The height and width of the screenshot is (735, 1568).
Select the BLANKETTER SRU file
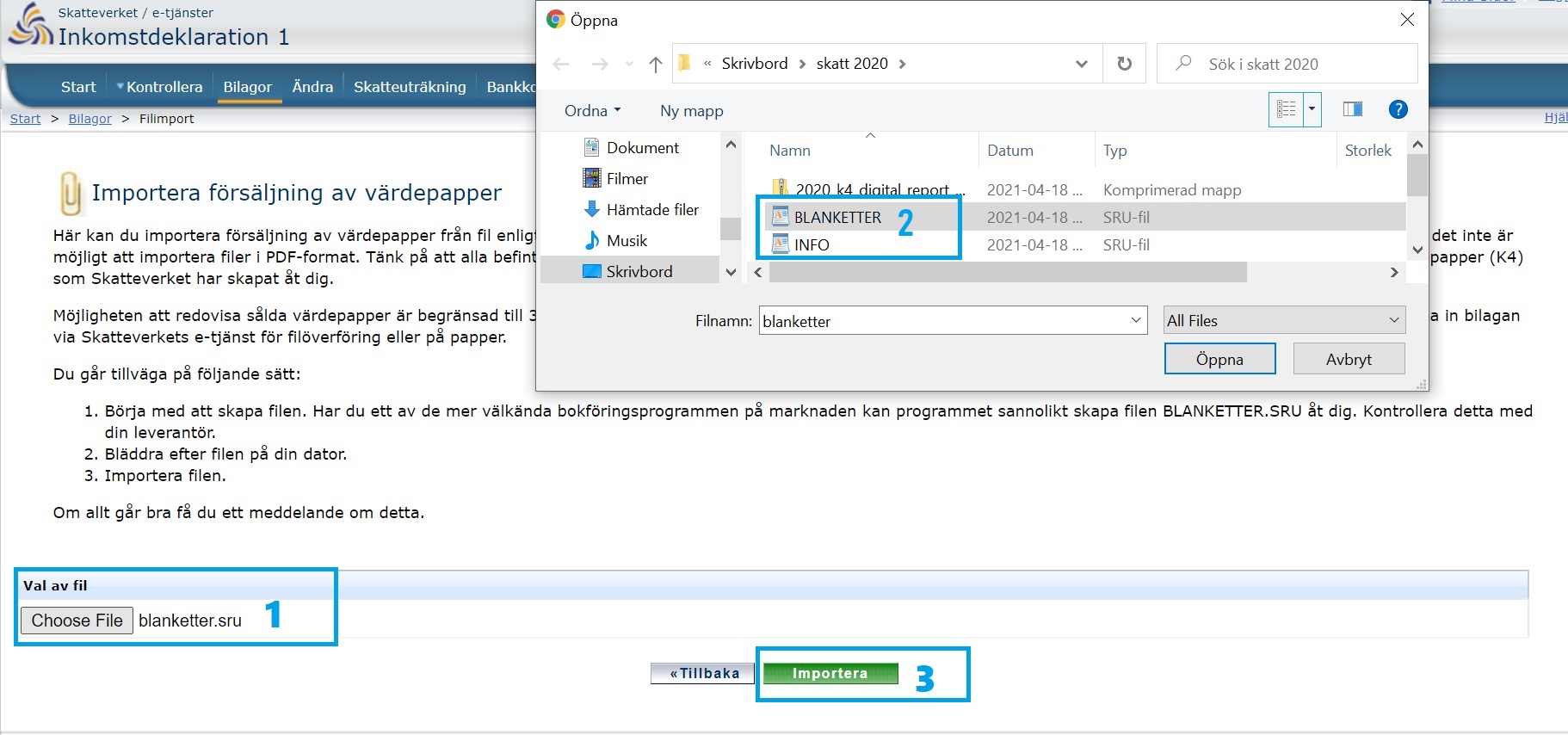point(837,217)
